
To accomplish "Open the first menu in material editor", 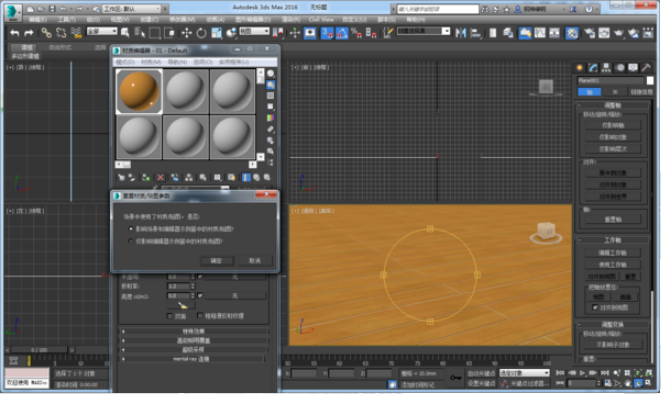I will (x=125, y=62).
